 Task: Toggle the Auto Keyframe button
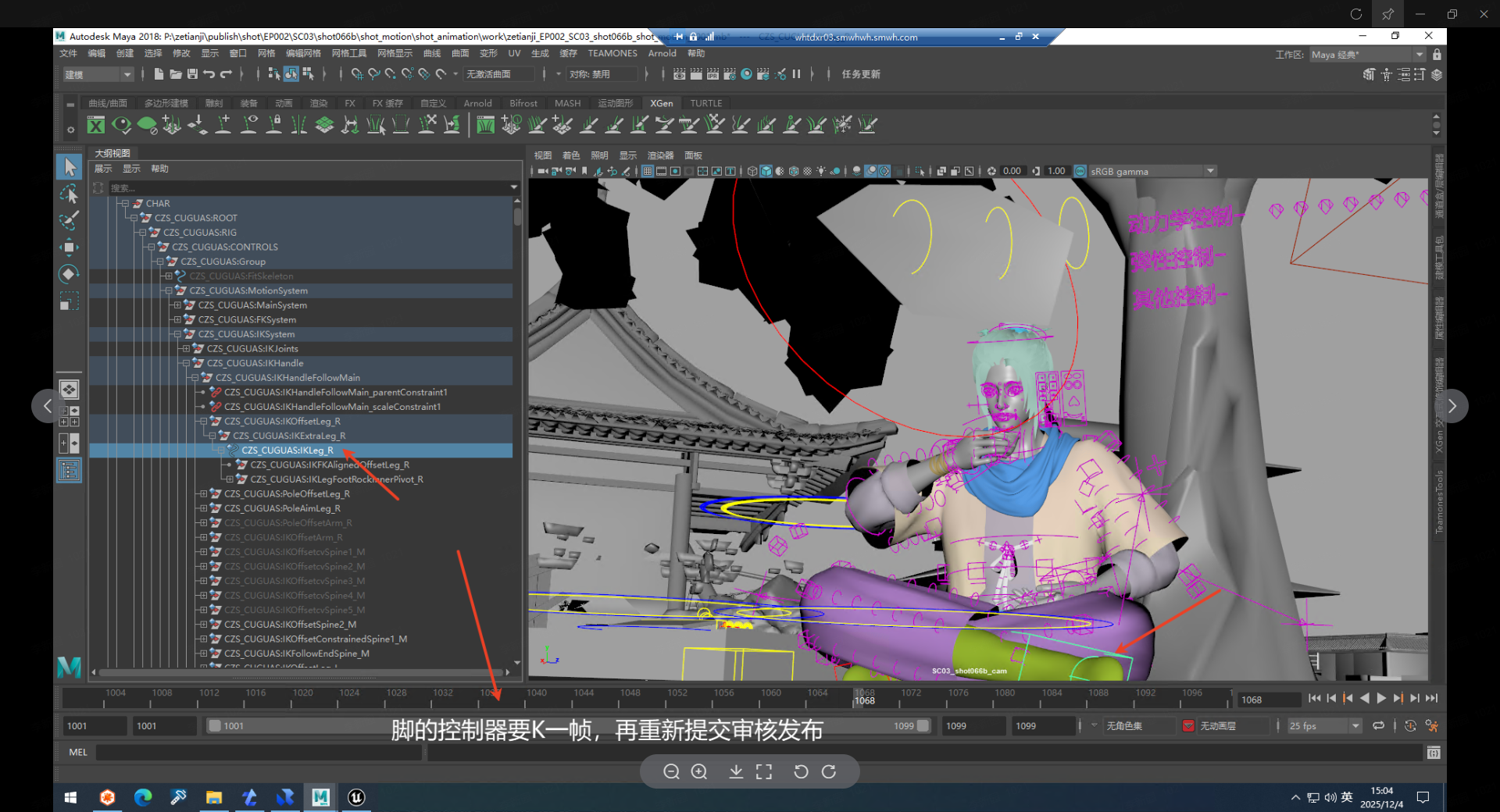[1410, 726]
